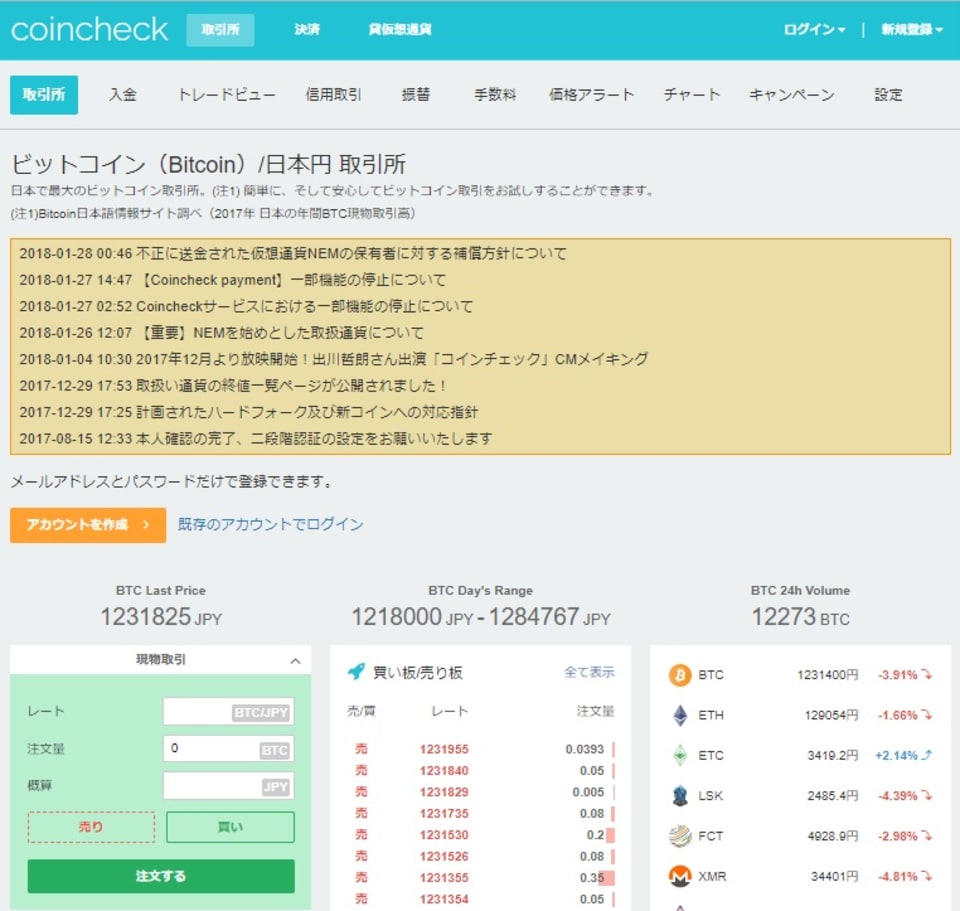Open the トレードビュー navigation item
960x911 pixels.
(x=227, y=95)
